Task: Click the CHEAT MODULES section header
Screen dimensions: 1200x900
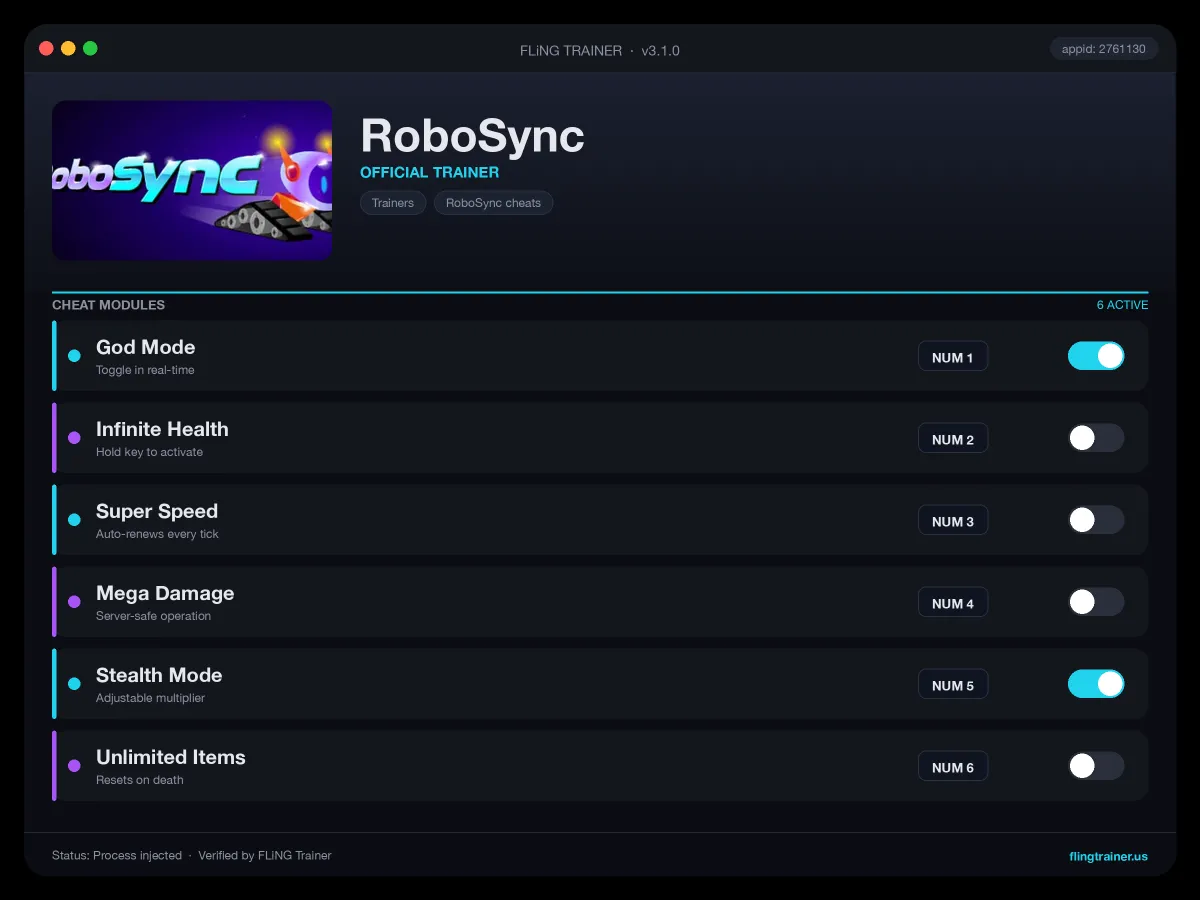Action: (x=108, y=305)
